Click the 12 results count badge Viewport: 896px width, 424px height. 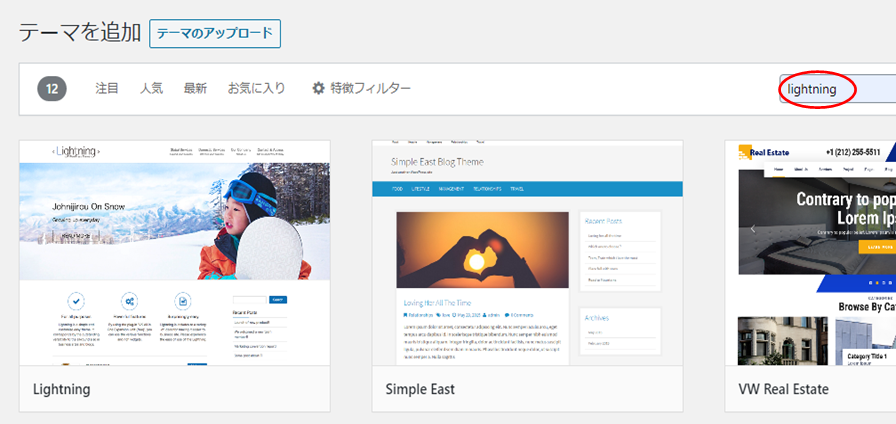point(52,89)
